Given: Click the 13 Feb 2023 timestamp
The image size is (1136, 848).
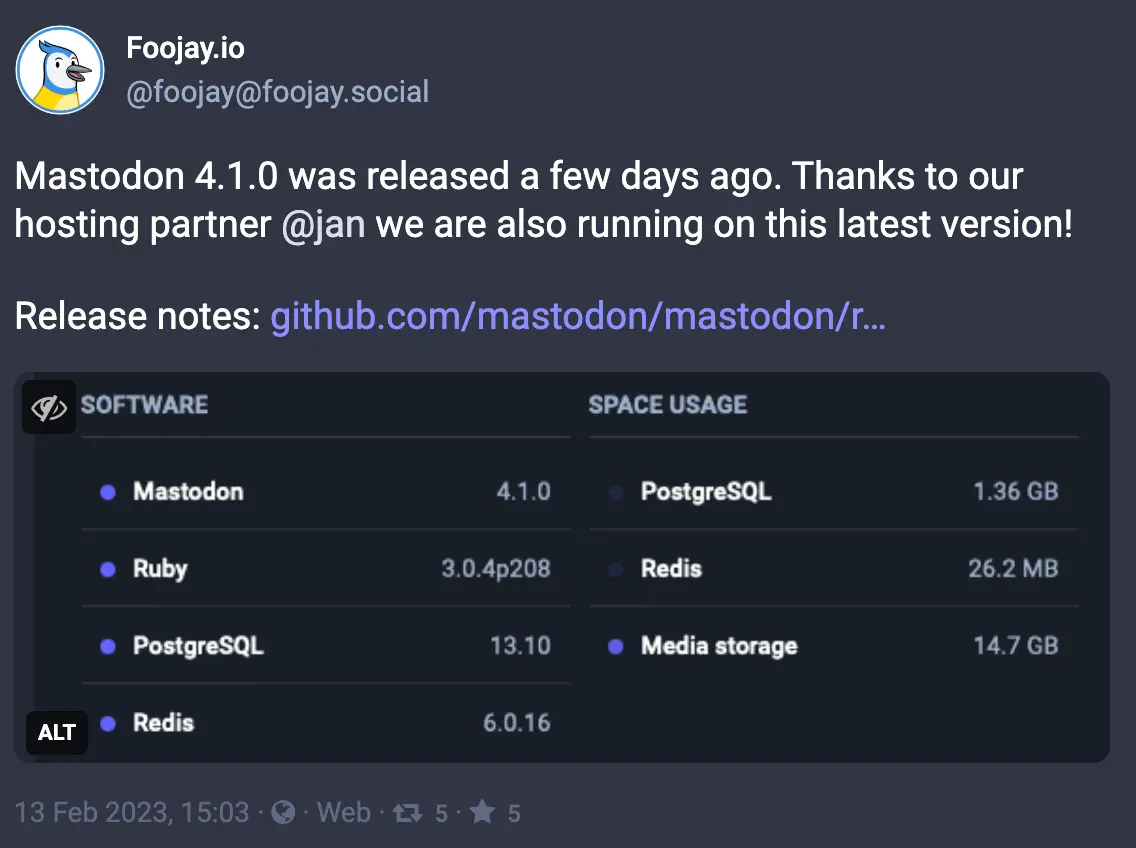Looking at the screenshot, I should click(132, 813).
